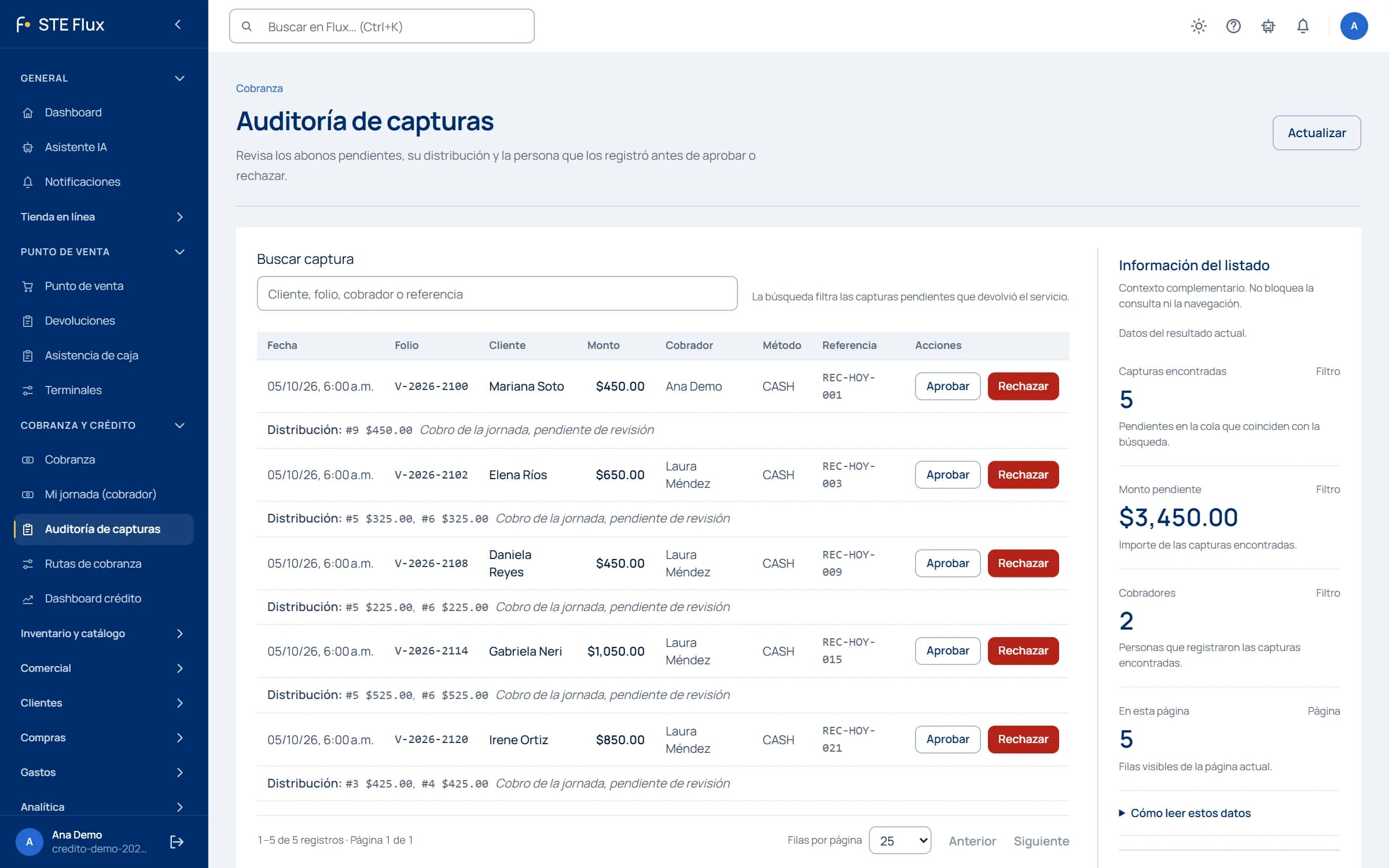Open Rutas de cobranza

point(104,564)
